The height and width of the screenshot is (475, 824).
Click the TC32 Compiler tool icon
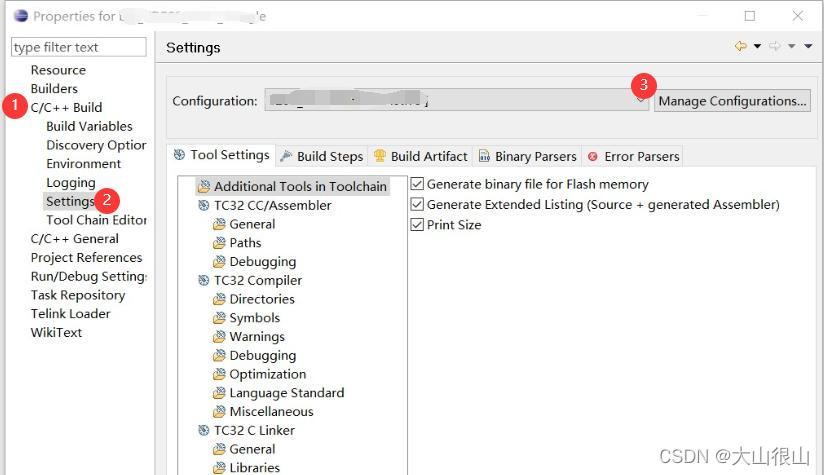coord(204,281)
